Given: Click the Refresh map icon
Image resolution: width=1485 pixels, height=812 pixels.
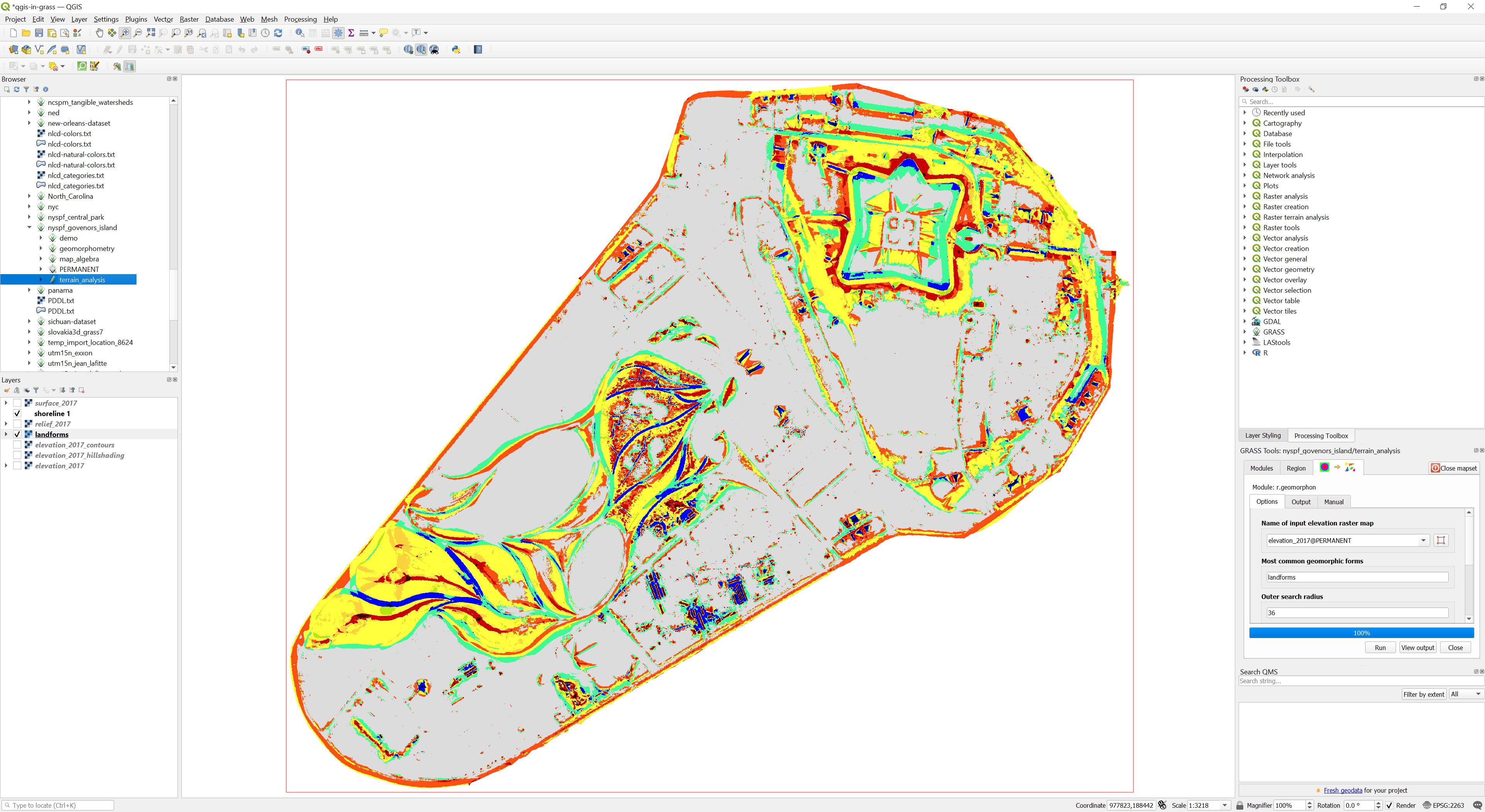Looking at the screenshot, I should tap(278, 33).
